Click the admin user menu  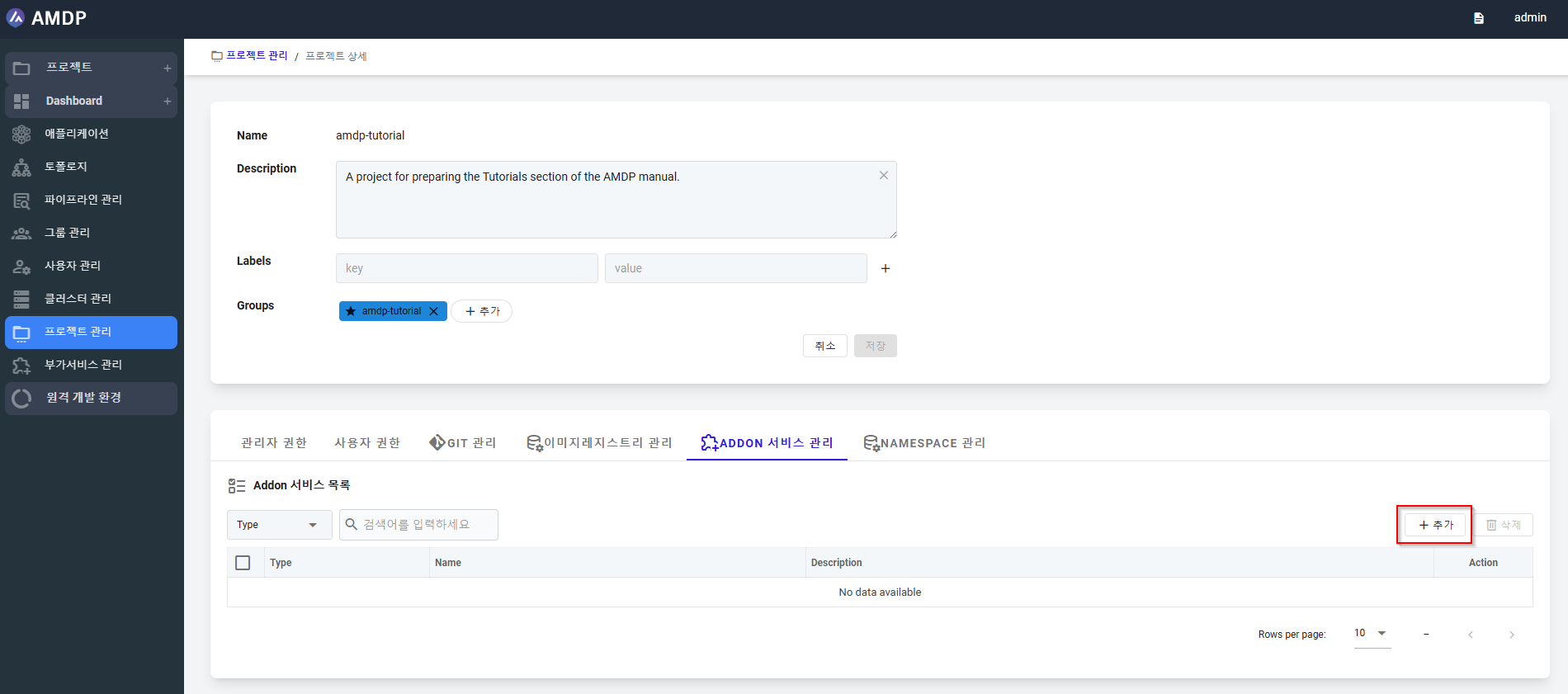tap(1530, 17)
